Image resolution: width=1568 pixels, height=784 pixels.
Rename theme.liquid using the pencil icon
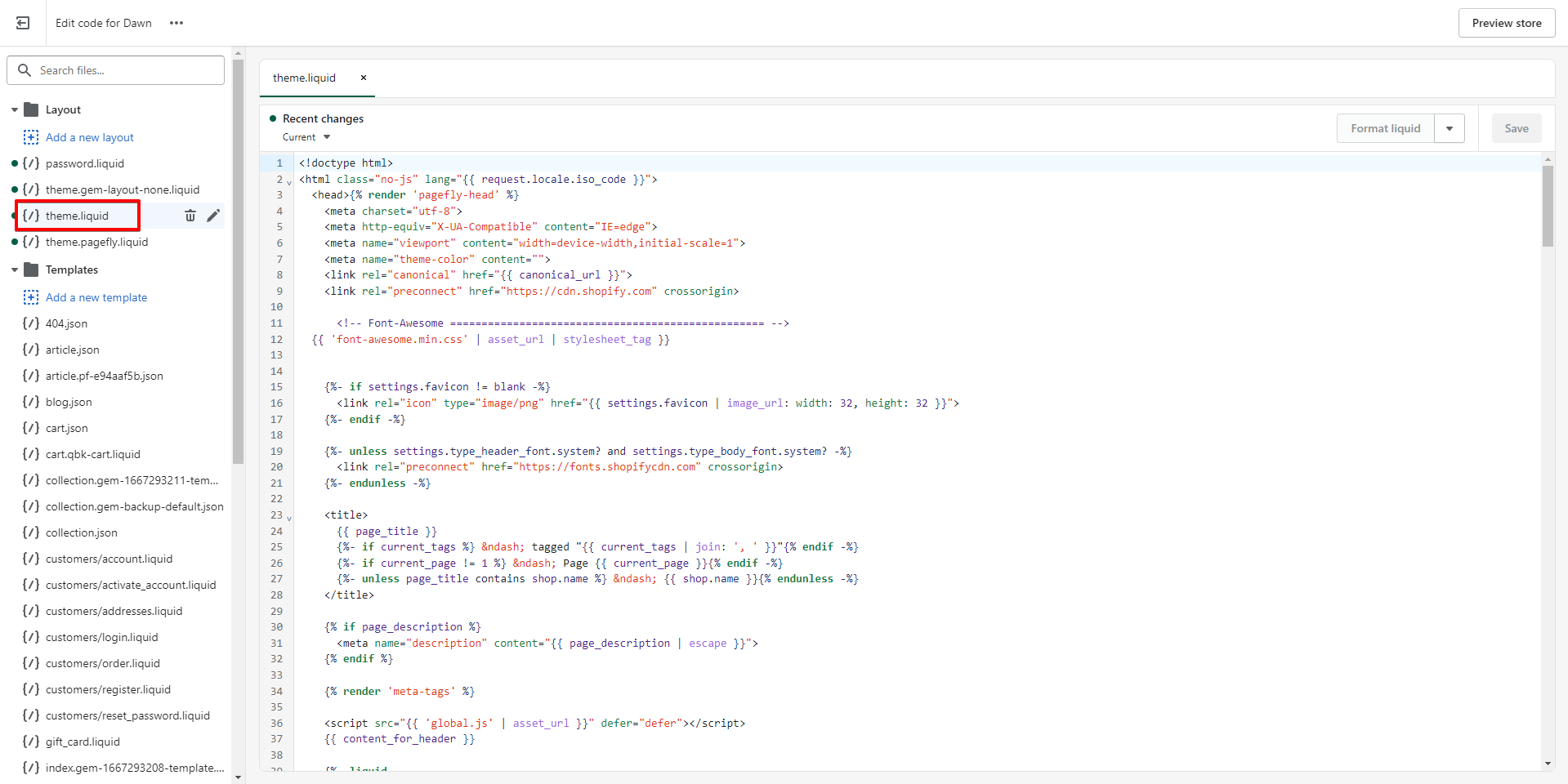click(x=213, y=216)
